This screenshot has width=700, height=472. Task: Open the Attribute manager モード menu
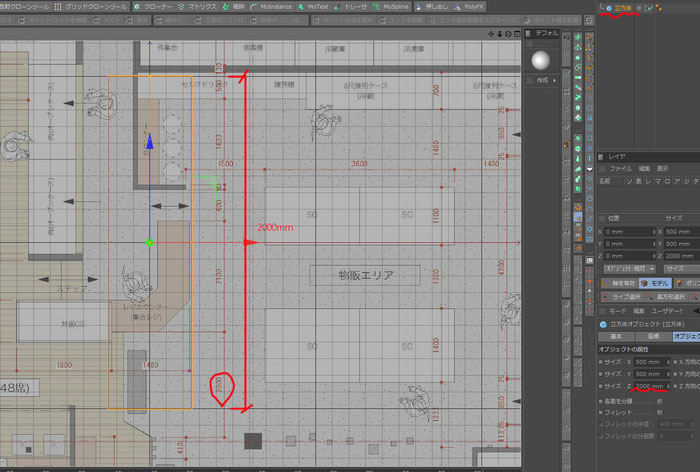(x=618, y=311)
